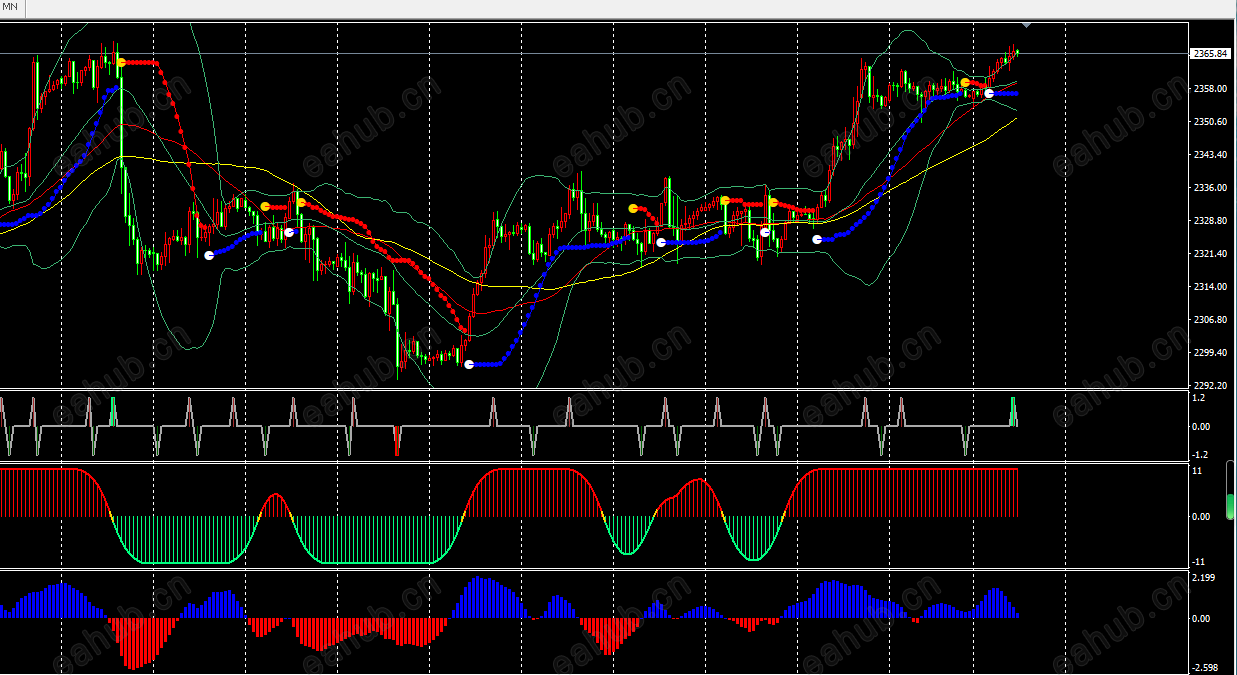
Task: Click the -1.2 indicator scale value
Action: tap(1201, 454)
